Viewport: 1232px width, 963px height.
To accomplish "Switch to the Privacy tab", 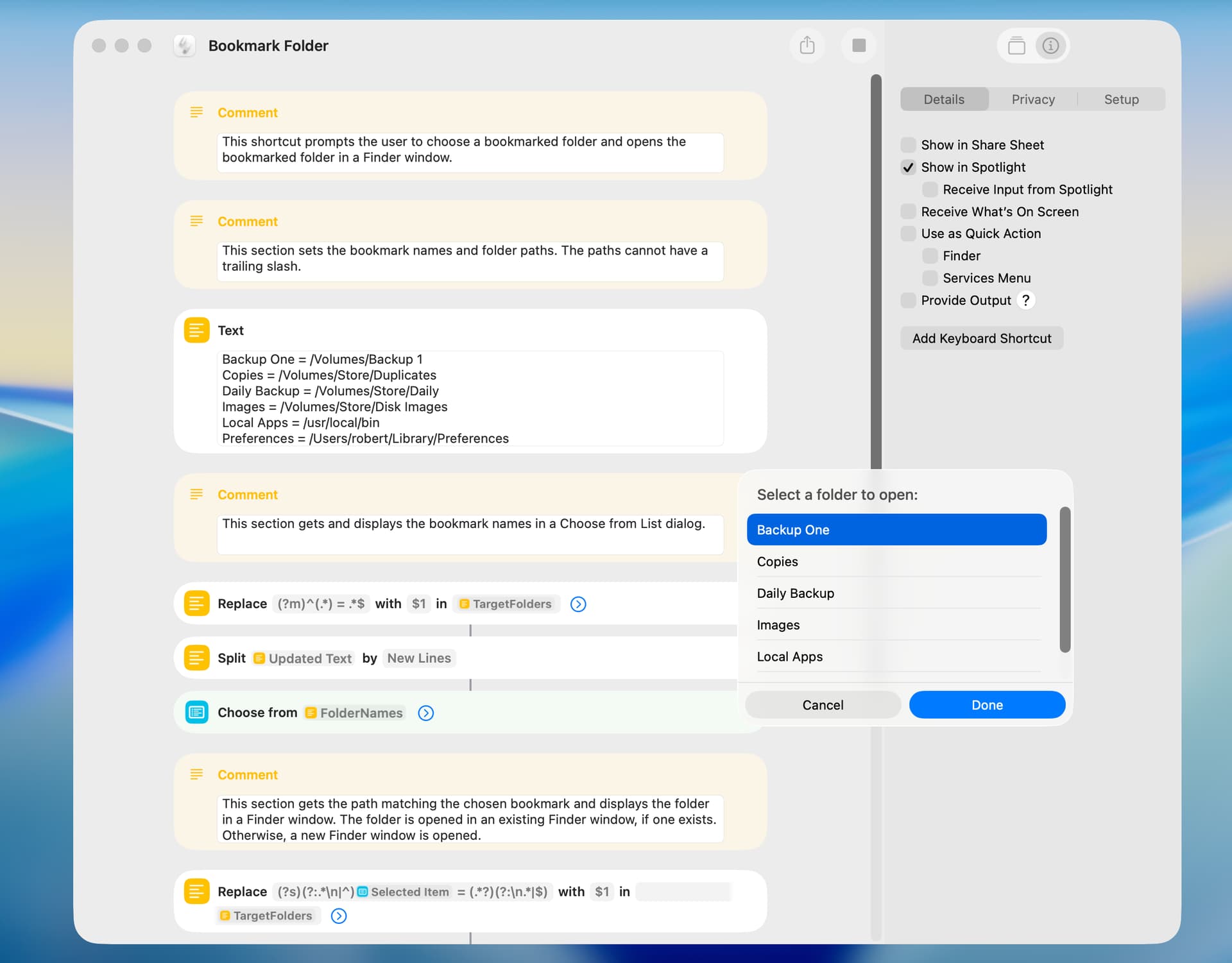I will click(1032, 99).
